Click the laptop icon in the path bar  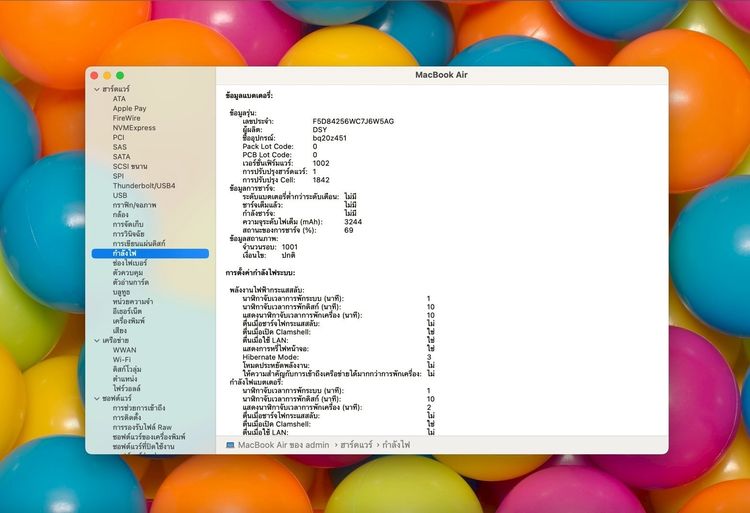point(230,445)
